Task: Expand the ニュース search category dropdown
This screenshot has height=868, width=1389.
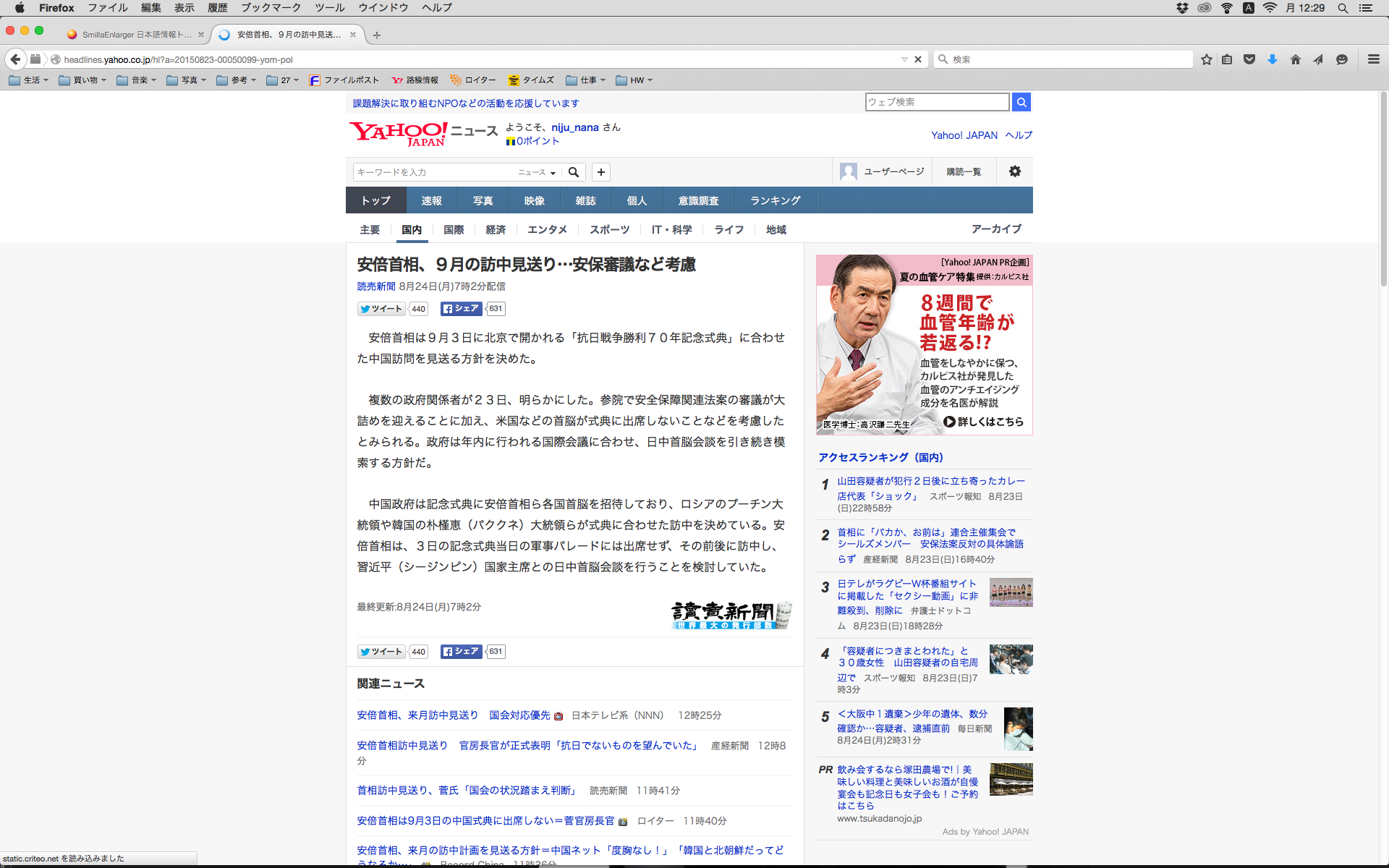Action: (537, 172)
